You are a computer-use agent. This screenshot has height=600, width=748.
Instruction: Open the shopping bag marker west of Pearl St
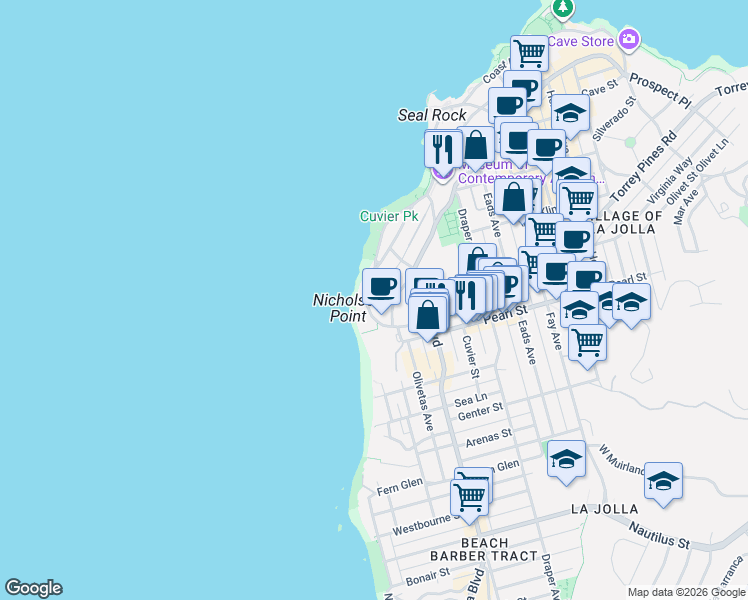[x=428, y=317]
